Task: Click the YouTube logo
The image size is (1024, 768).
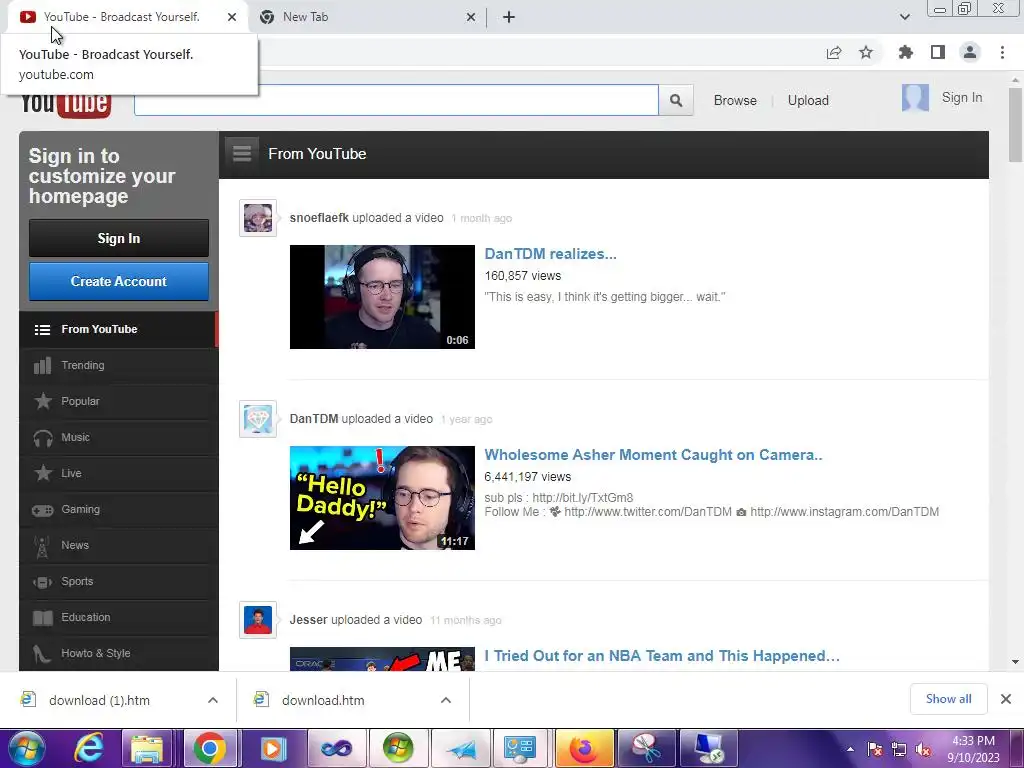Action: click(65, 104)
